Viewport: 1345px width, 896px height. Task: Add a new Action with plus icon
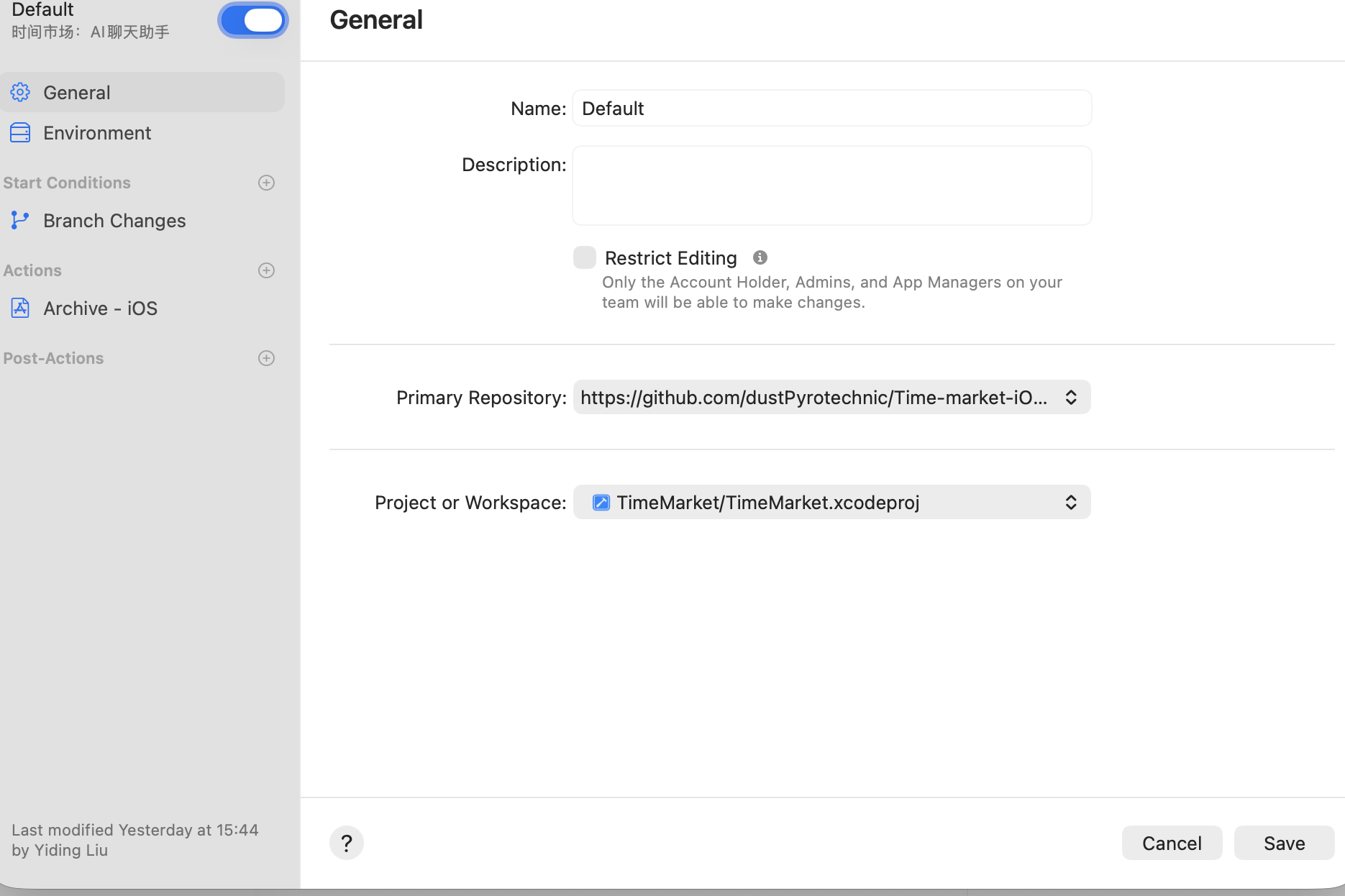coord(266,270)
